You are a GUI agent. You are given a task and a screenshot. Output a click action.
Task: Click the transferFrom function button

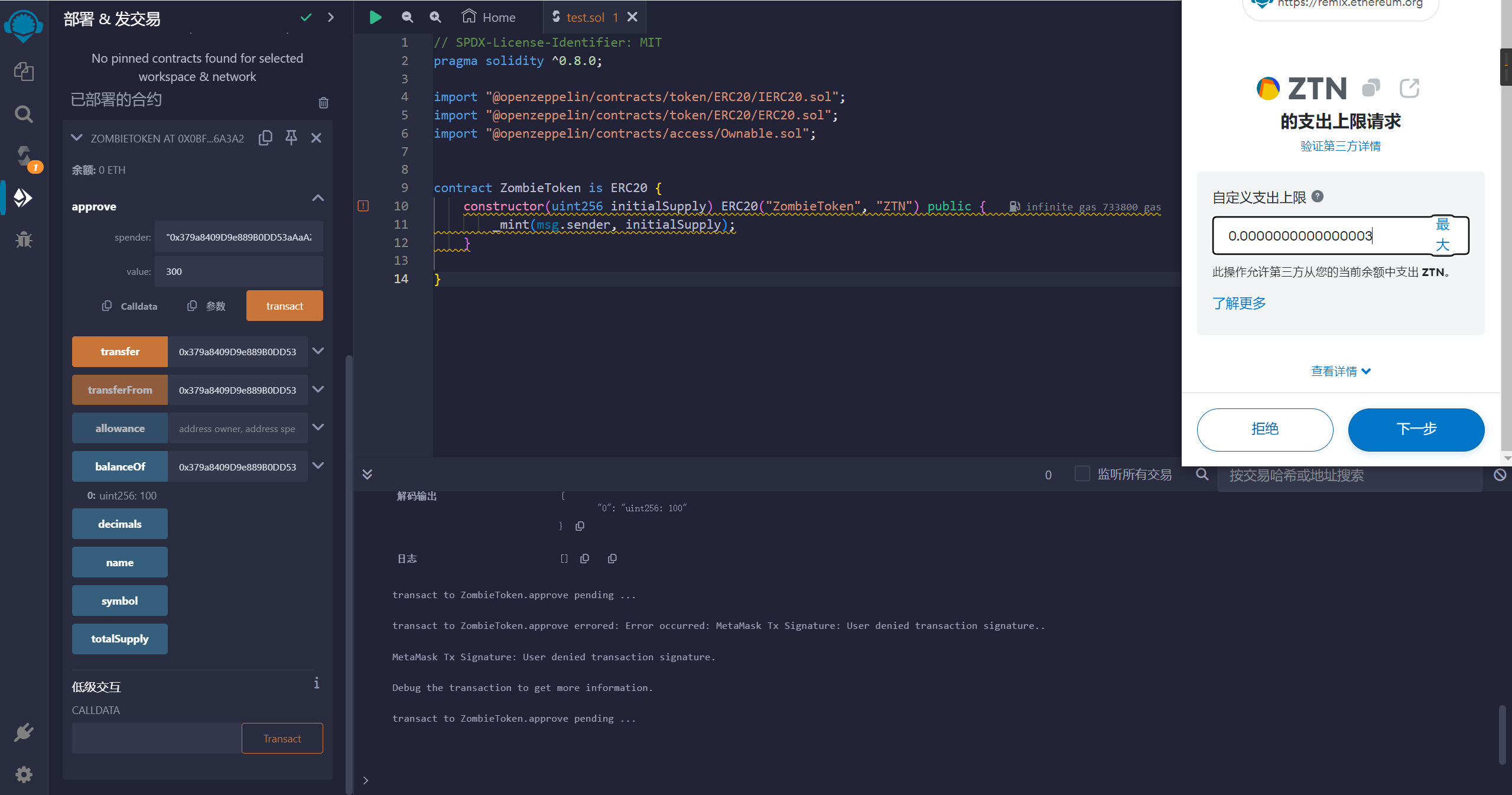tap(120, 390)
